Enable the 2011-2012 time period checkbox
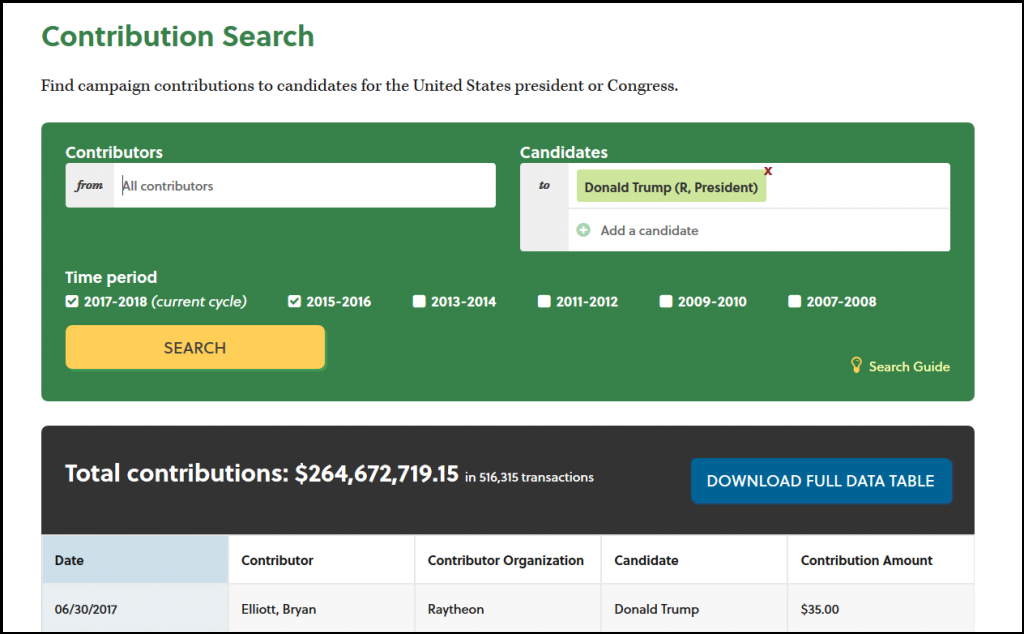 coord(544,301)
